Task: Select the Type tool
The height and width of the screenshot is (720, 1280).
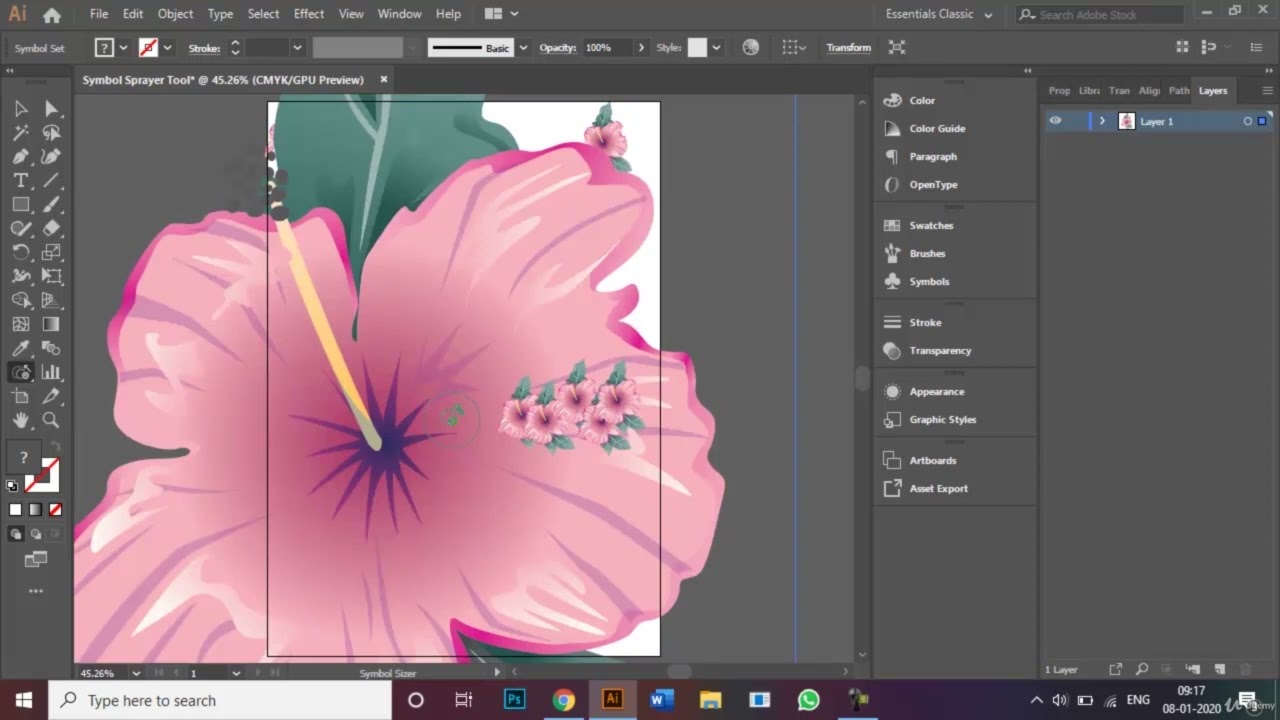Action: 20,180
